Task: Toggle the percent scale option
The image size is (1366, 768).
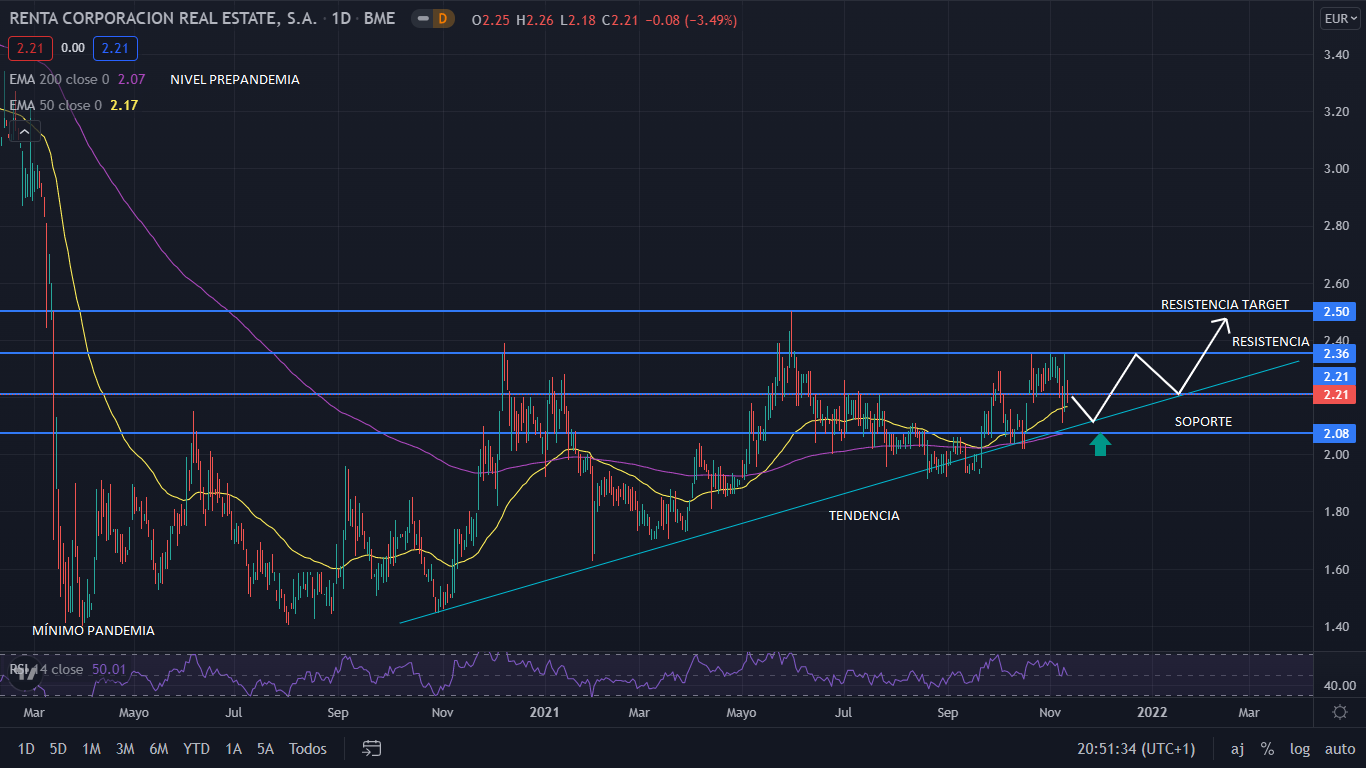Action: (x=1267, y=748)
